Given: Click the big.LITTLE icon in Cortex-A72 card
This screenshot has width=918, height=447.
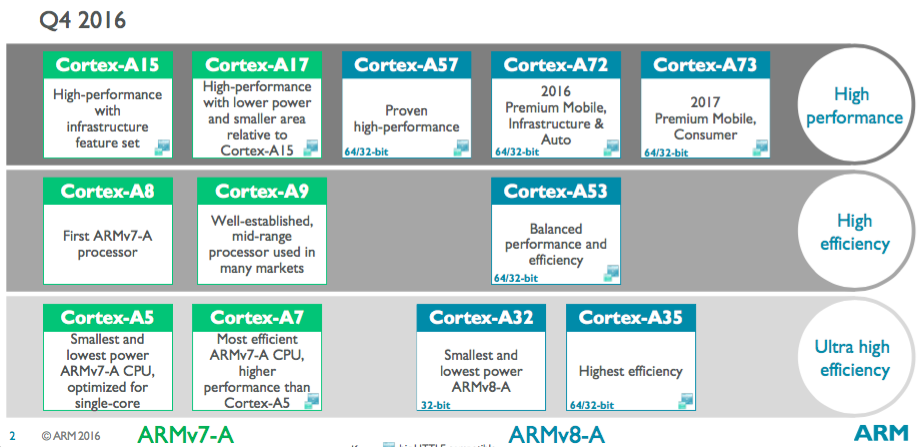Looking at the screenshot, I should (611, 147).
